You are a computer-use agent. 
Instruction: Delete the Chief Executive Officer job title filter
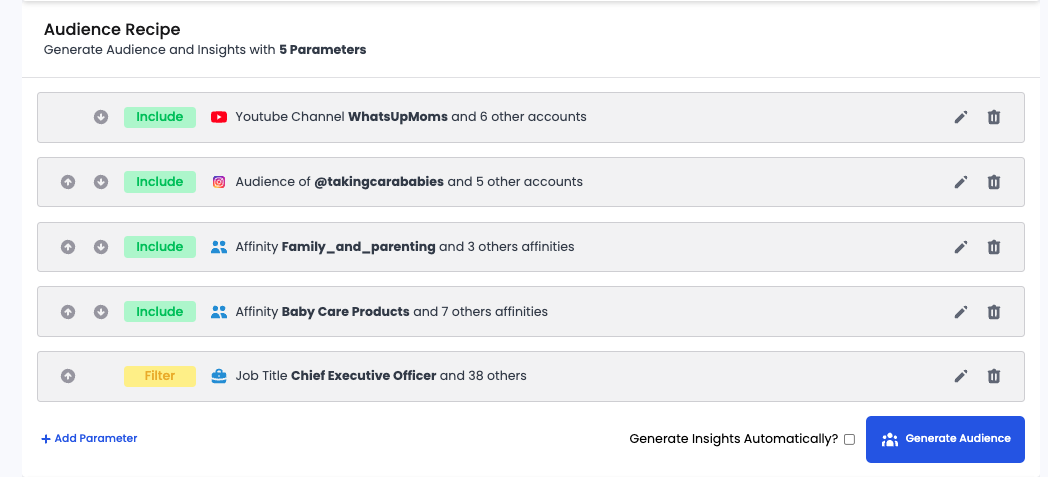point(994,376)
